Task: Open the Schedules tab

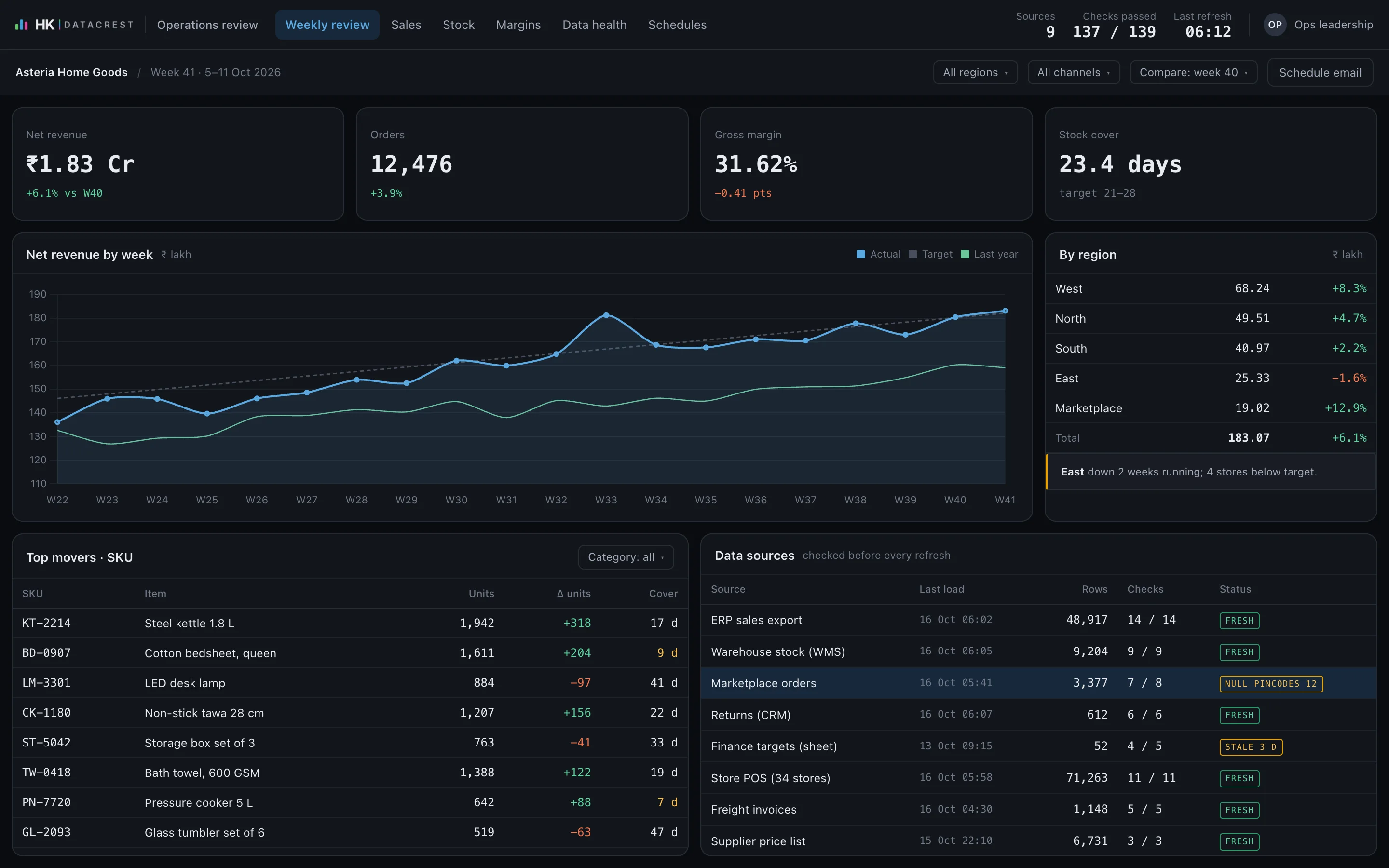Action: click(677, 25)
